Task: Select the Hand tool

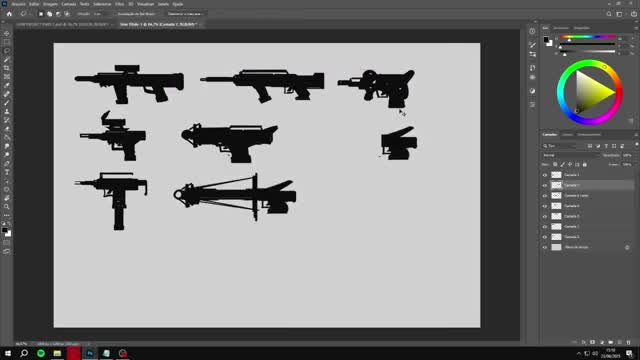Action: (x=7, y=198)
